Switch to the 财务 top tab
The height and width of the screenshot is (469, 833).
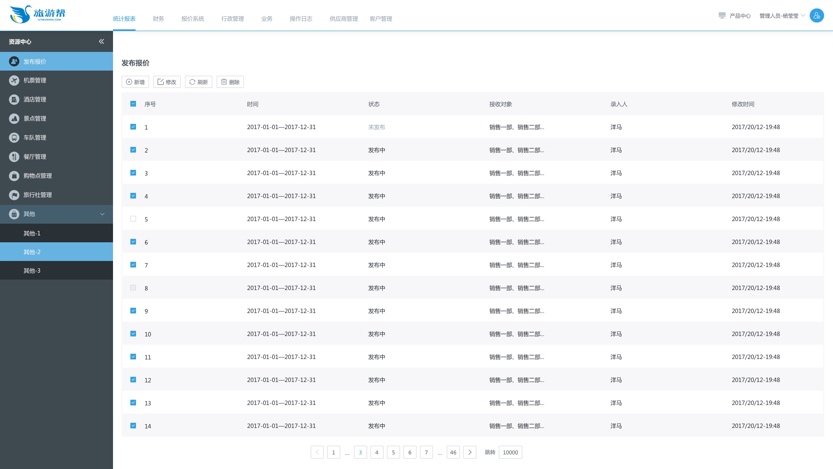click(x=158, y=18)
